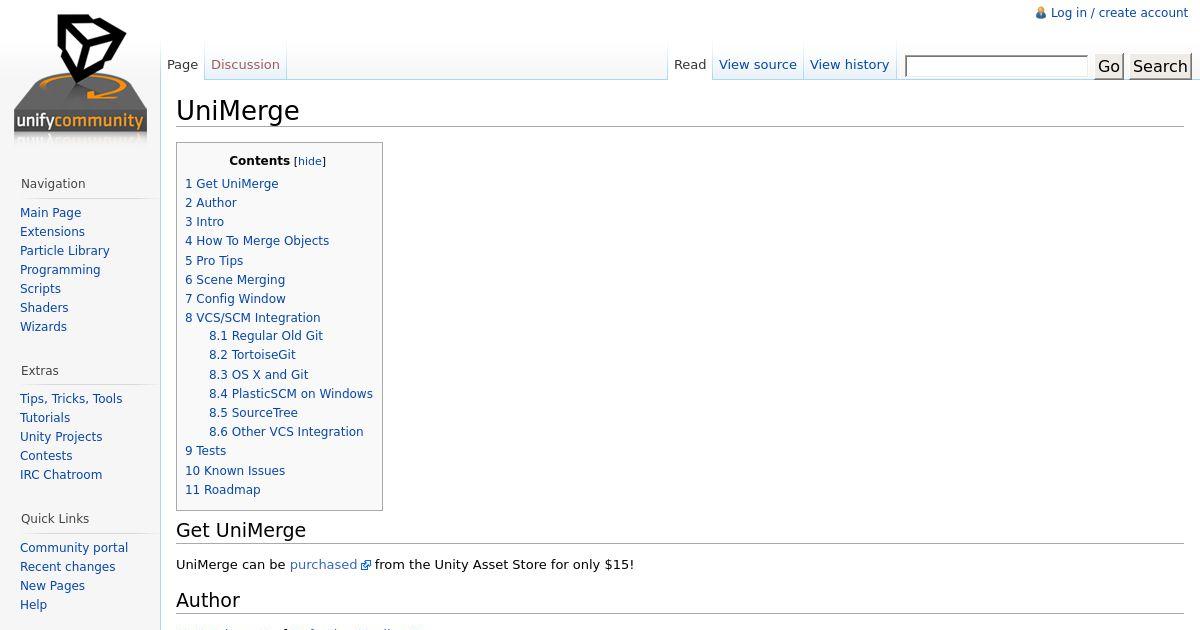Screen dimensions: 1200x630
Task: Open the View source tab
Action: 758,64
